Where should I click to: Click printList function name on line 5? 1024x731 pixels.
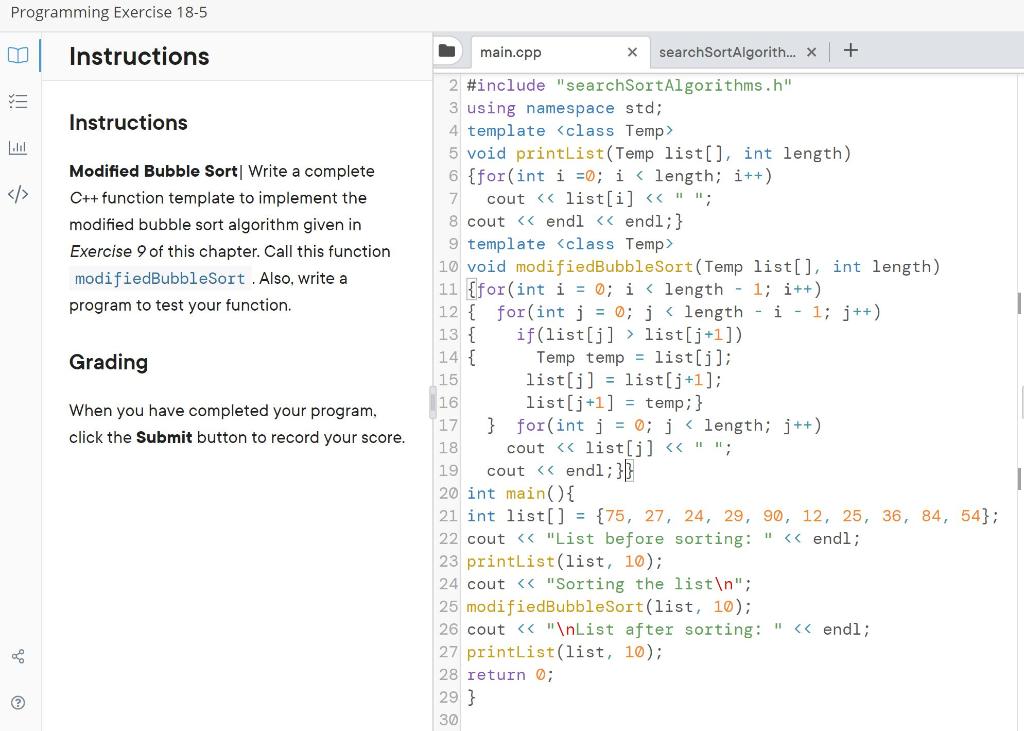560,154
